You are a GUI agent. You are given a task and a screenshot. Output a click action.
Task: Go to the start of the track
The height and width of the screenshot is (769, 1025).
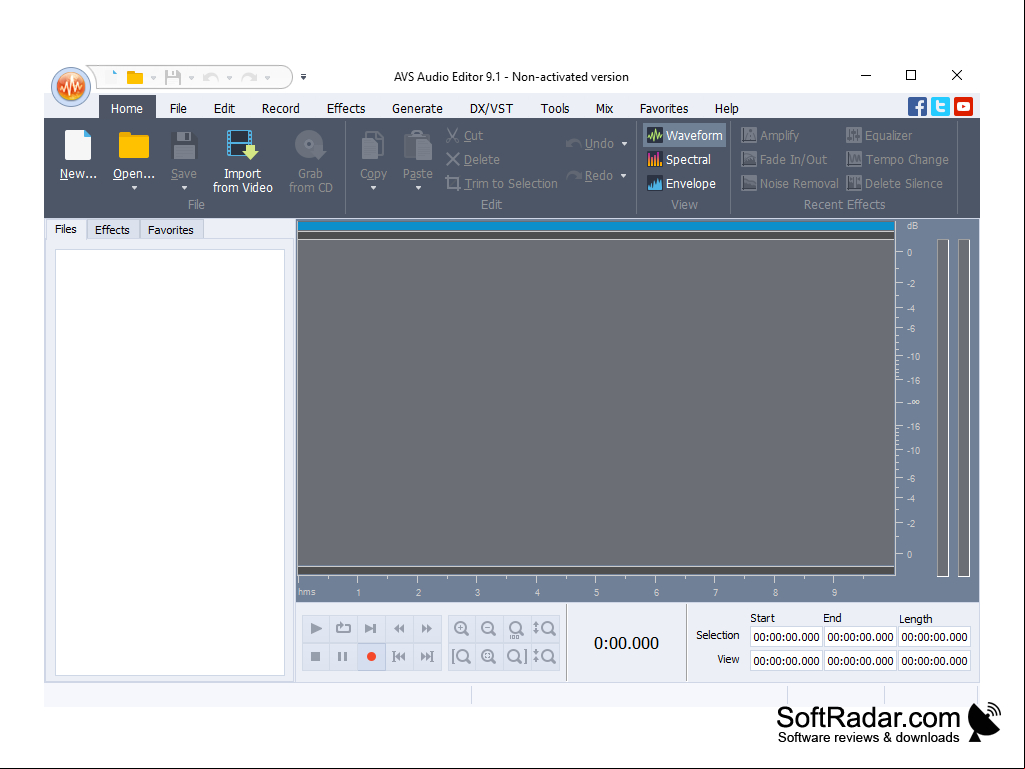tap(399, 657)
